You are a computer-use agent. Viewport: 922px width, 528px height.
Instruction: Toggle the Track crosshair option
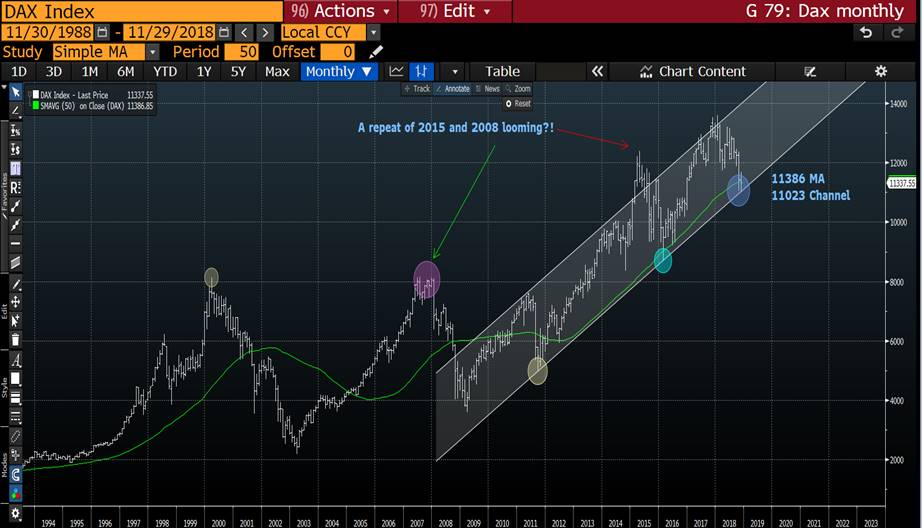pos(417,89)
